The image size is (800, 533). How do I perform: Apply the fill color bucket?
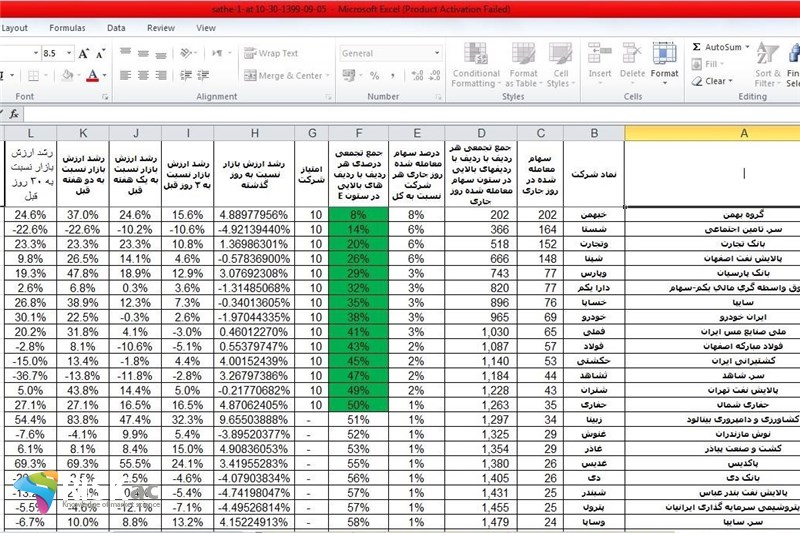click(67, 75)
